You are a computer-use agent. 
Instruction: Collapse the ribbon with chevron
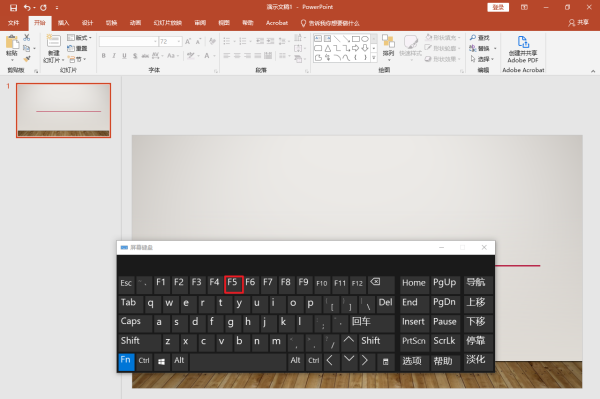click(593, 71)
